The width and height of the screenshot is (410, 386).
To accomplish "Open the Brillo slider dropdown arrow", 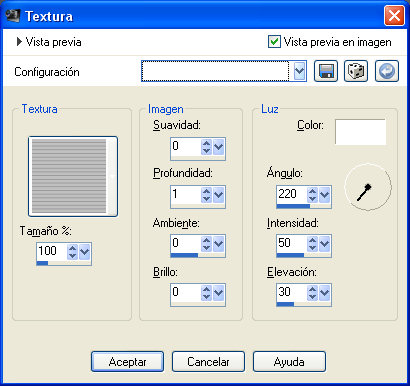I will coord(218,293).
